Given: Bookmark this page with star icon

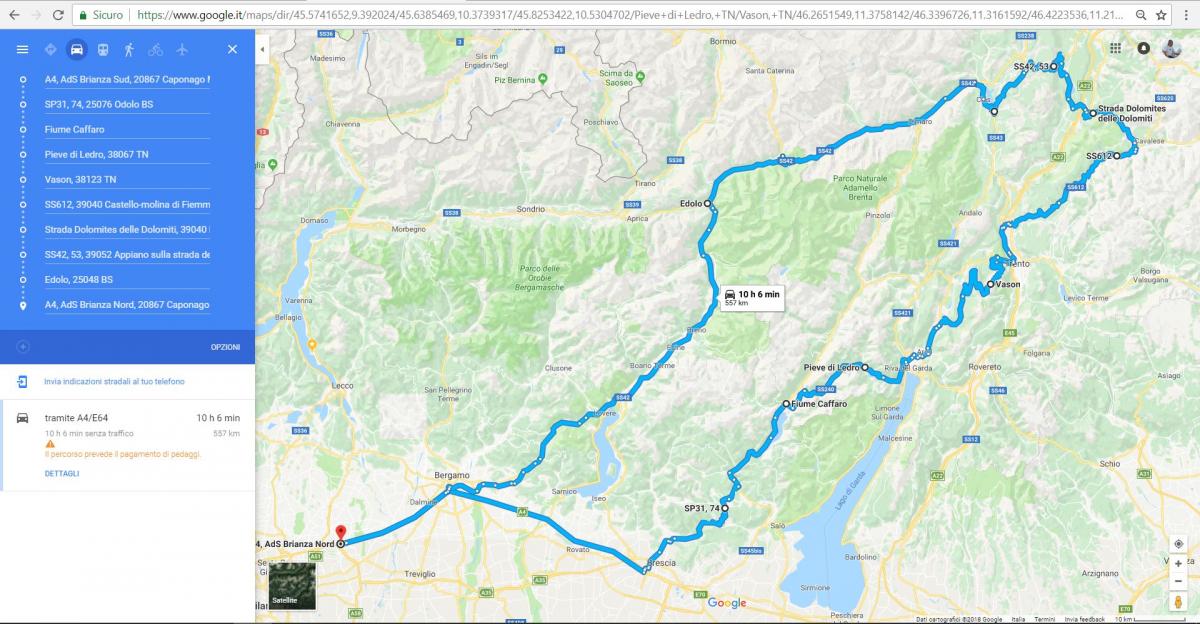Looking at the screenshot, I should pos(1161,15).
